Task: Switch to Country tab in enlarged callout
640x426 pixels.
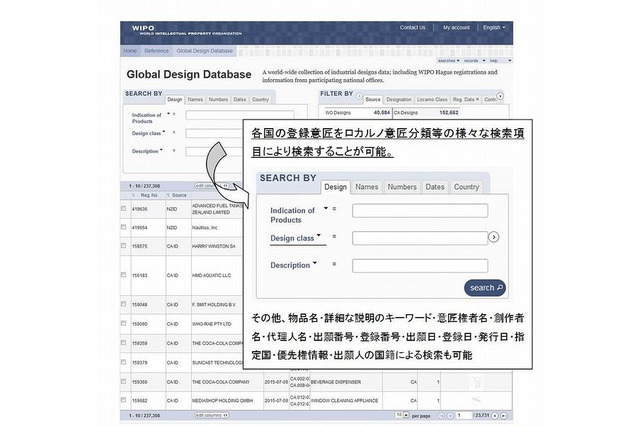Action: coord(466,187)
